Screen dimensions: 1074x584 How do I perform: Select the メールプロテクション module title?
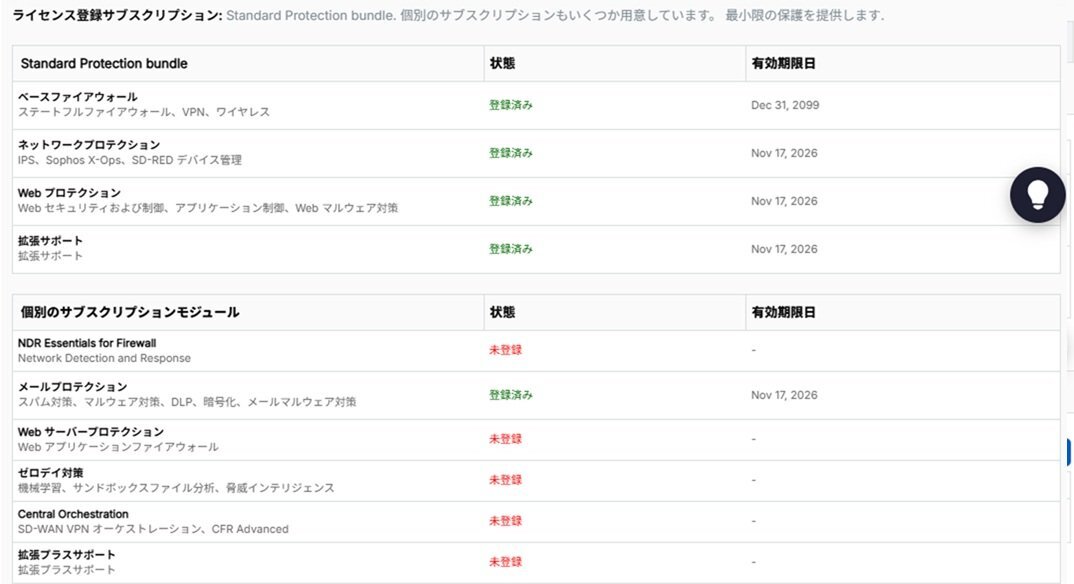tap(72, 387)
